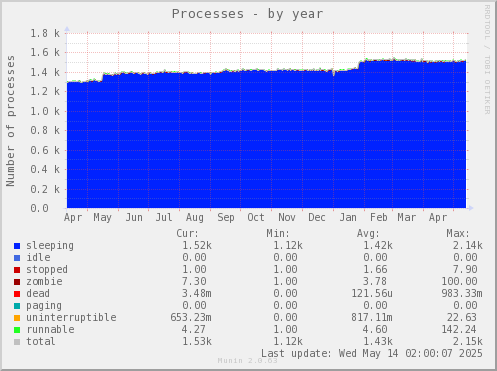Click total current value 1.53k
497x371 pixels.
[197, 342]
